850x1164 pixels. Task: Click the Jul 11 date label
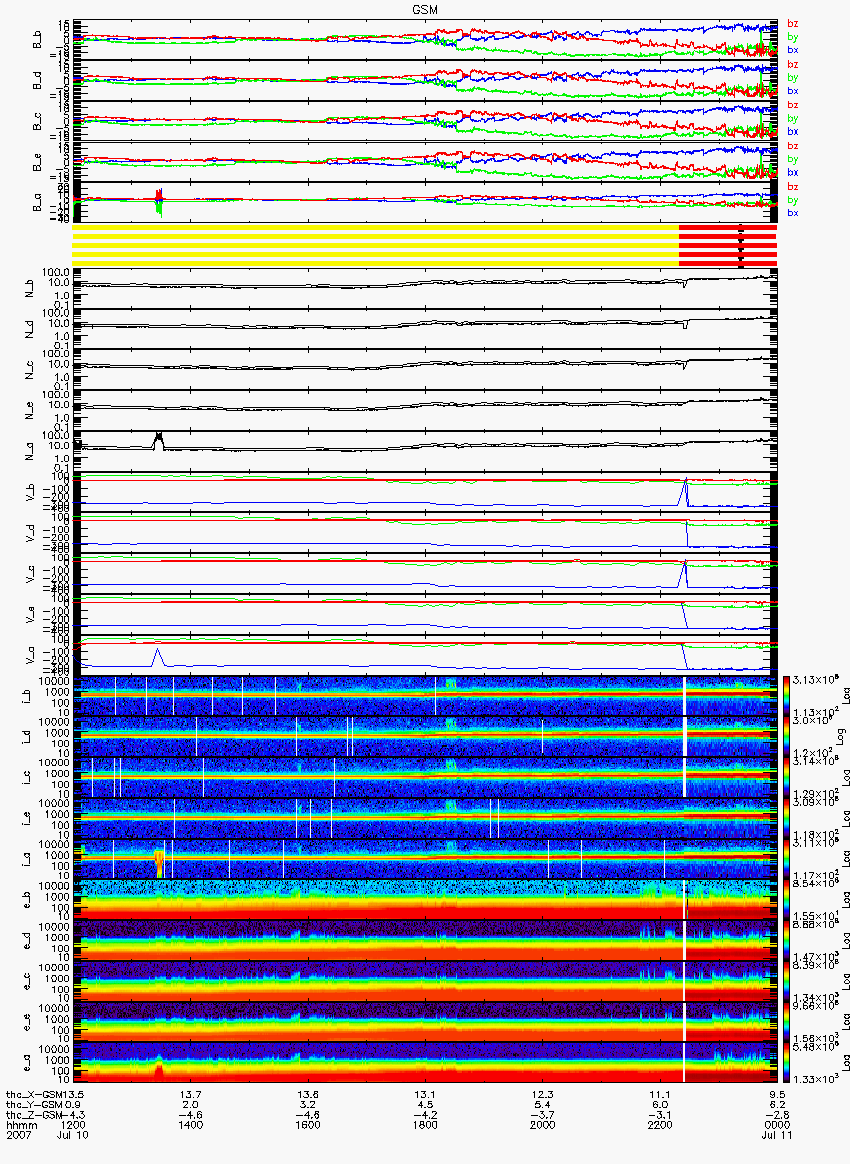[777, 1135]
